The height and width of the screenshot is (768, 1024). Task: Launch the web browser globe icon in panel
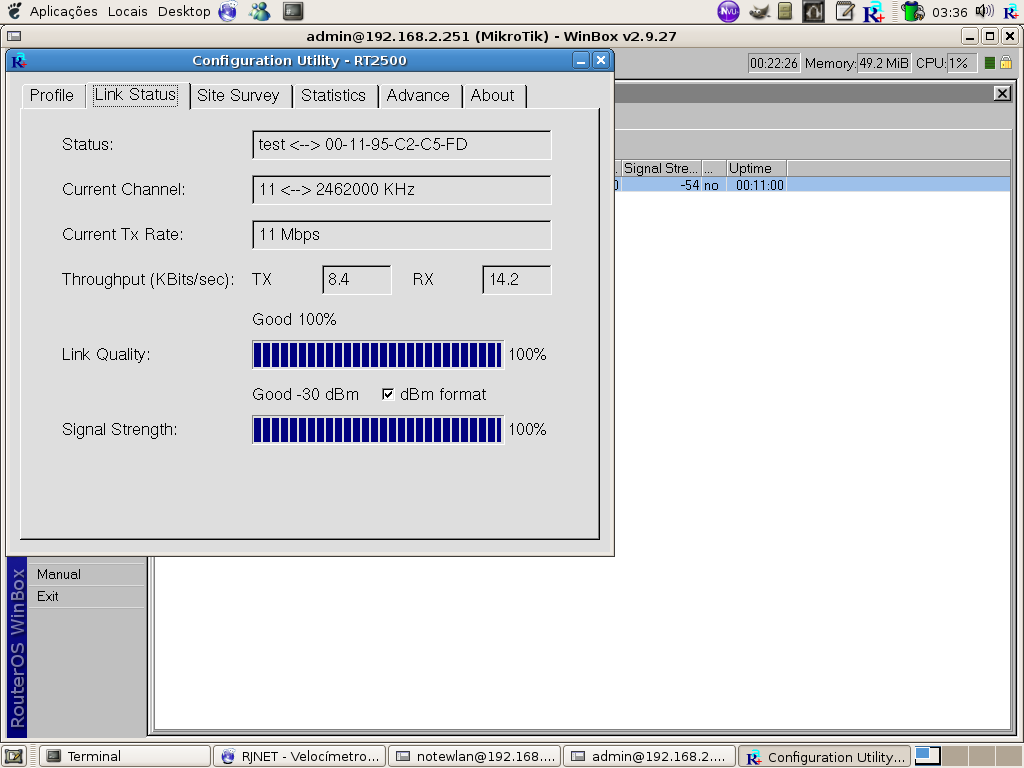(228, 11)
